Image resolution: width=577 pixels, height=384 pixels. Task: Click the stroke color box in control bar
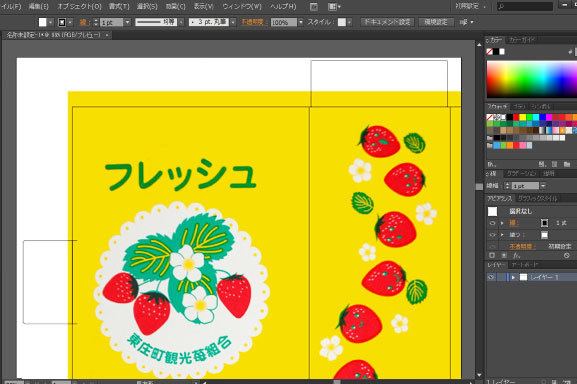point(62,22)
